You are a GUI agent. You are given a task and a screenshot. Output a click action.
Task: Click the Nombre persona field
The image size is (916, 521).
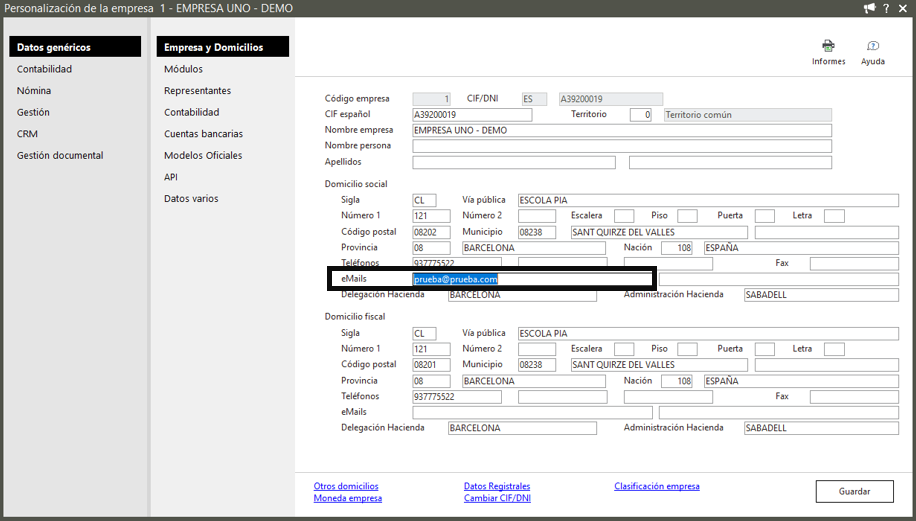(x=622, y=146)
